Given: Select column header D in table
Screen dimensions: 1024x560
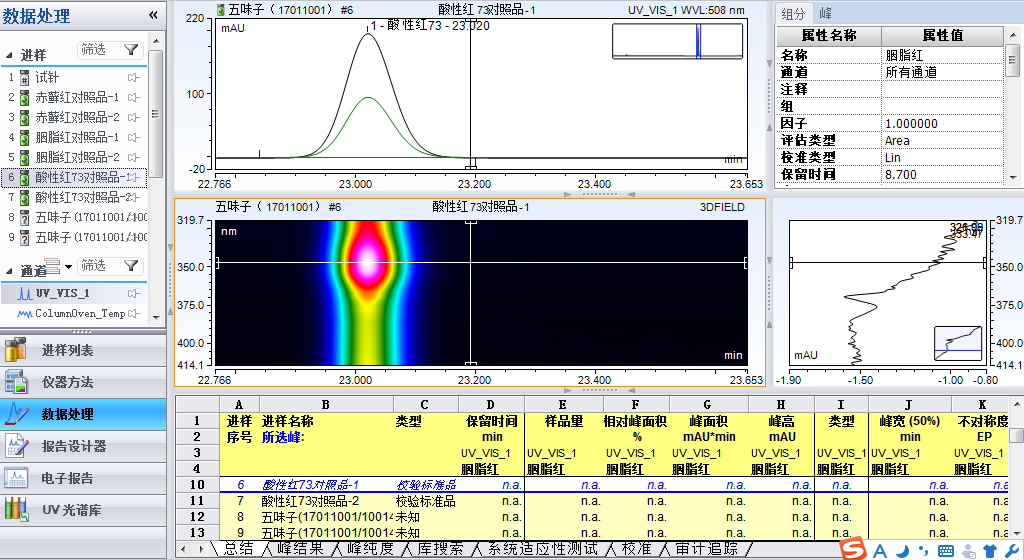Looking at the screenshot, I should 490,405.
